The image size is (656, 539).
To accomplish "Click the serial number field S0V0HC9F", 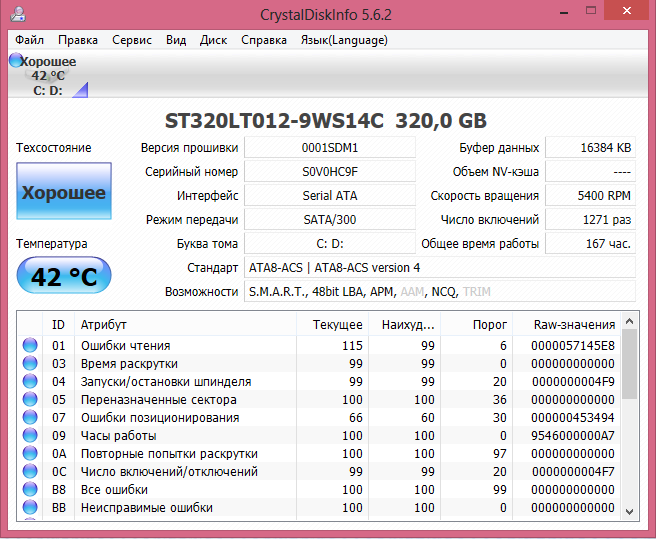I will coord(330,172).
